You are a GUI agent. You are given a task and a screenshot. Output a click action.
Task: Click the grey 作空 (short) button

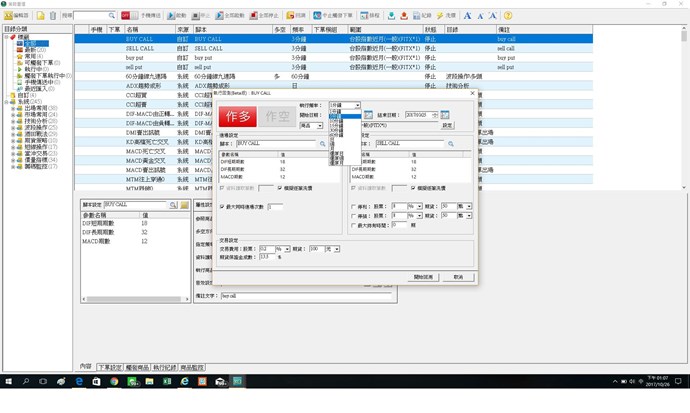coord(276,116)
